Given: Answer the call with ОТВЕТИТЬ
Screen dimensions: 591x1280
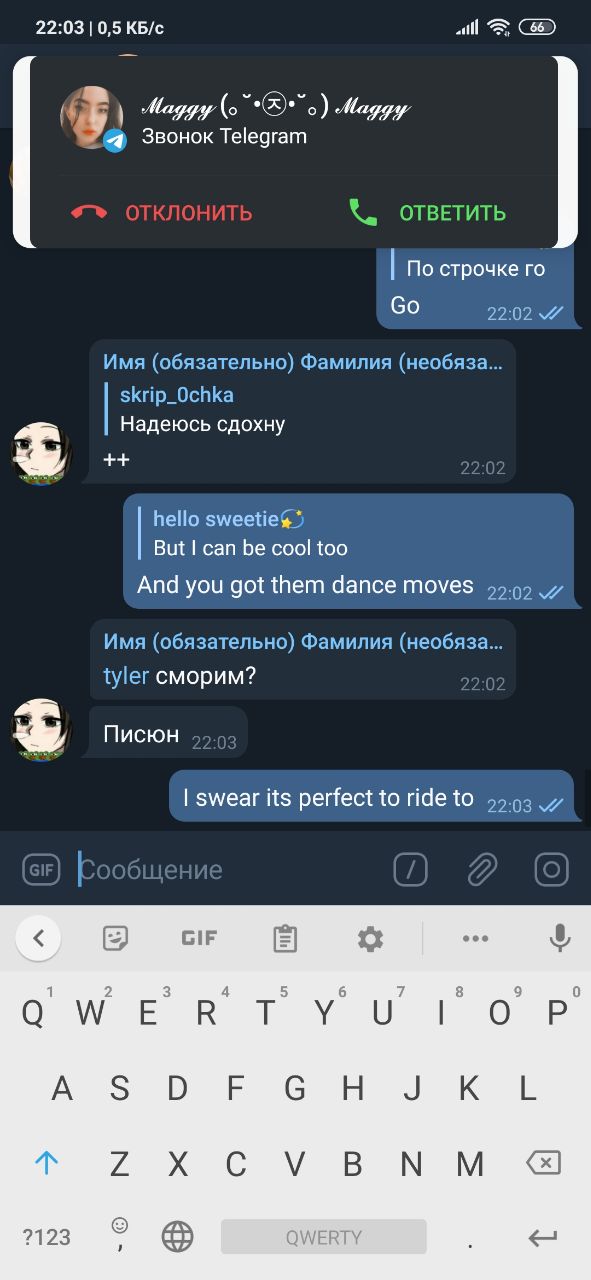Looking at the screenshot, I should (x=427, y=213).
